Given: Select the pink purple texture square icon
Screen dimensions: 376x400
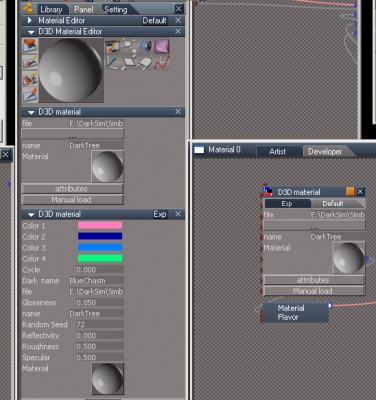Looking at the screenshot, I should click(161, 46).
